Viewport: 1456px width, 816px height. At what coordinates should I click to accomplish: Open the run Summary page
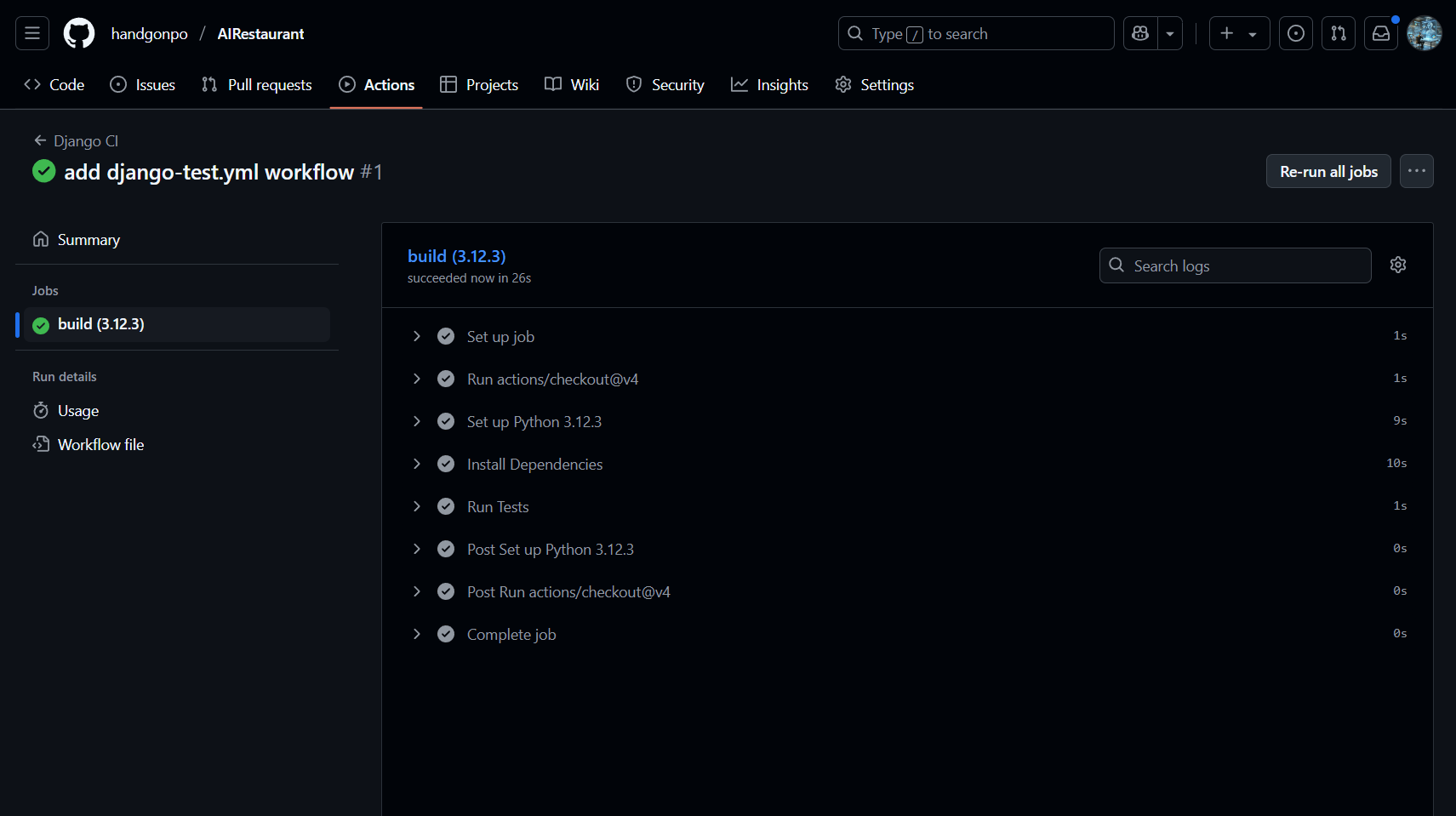pyautogui.click(x=177, y=239)
